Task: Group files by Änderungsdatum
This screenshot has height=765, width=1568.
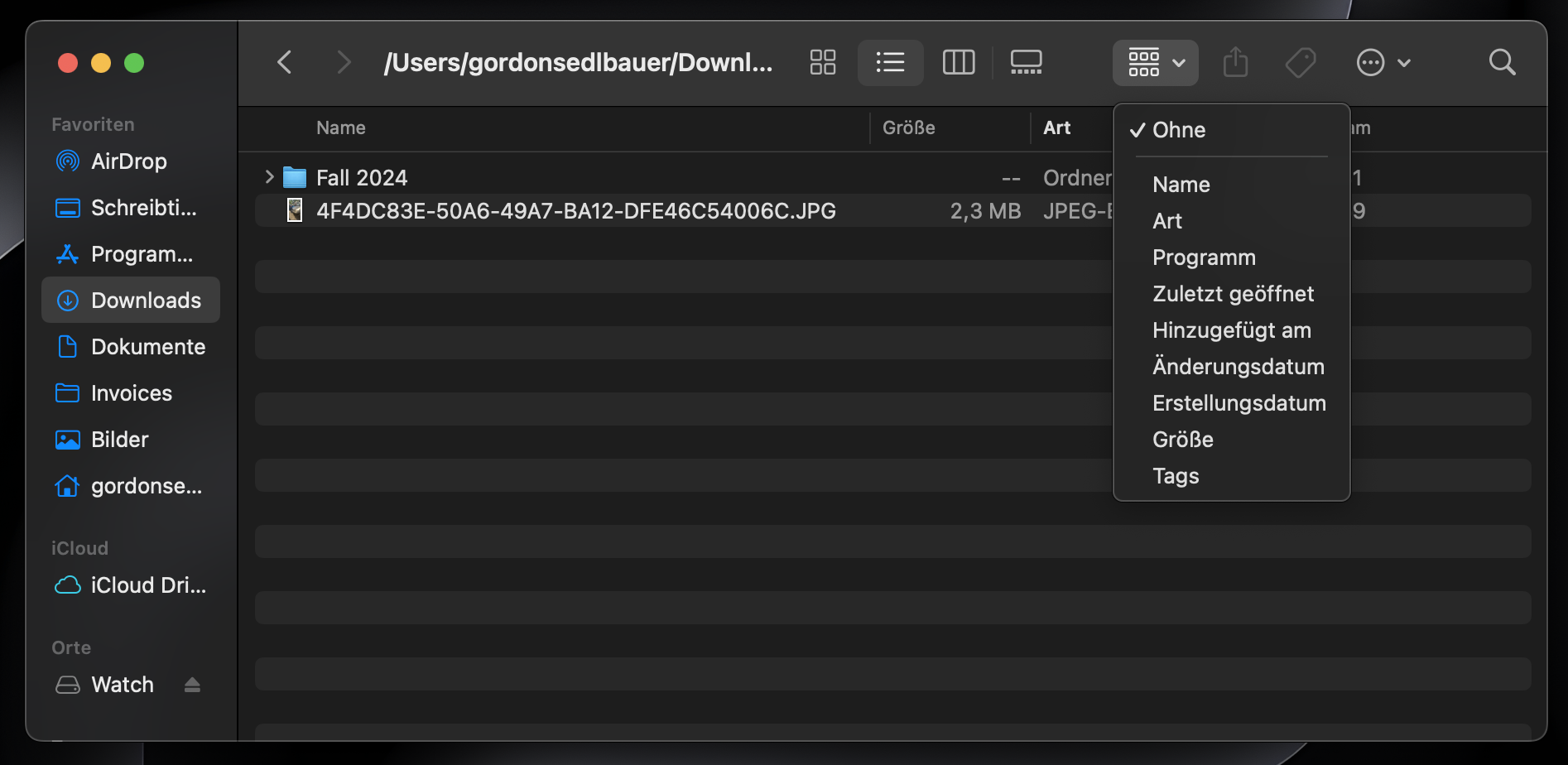Action: (1238, 367)
